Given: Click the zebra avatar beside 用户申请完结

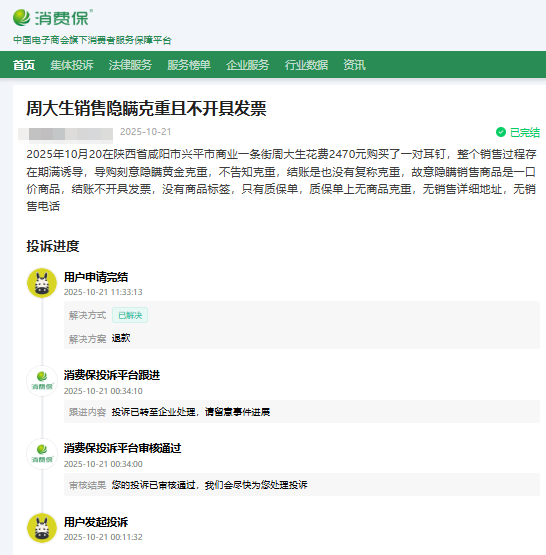Looking at the screenshot, I should pyautogui.click(x=42, y=283).
